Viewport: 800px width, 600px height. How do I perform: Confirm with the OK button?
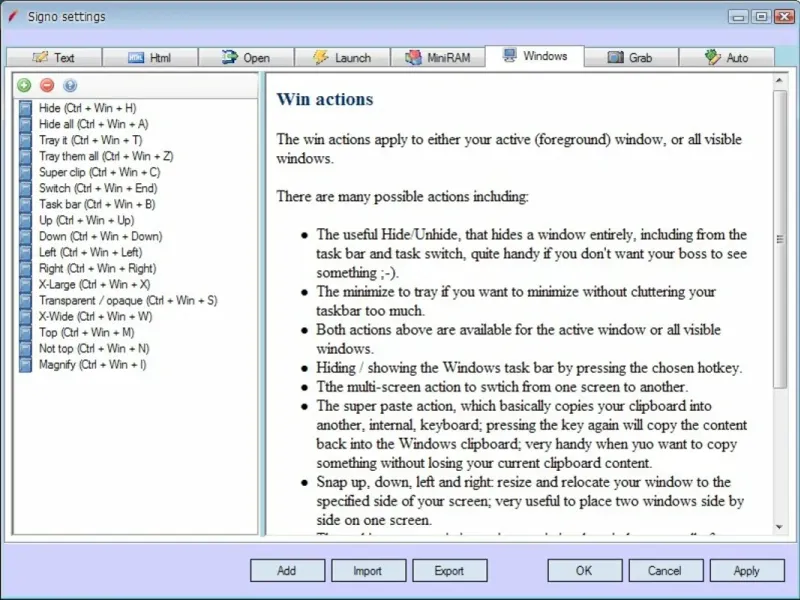pos(585,570)
